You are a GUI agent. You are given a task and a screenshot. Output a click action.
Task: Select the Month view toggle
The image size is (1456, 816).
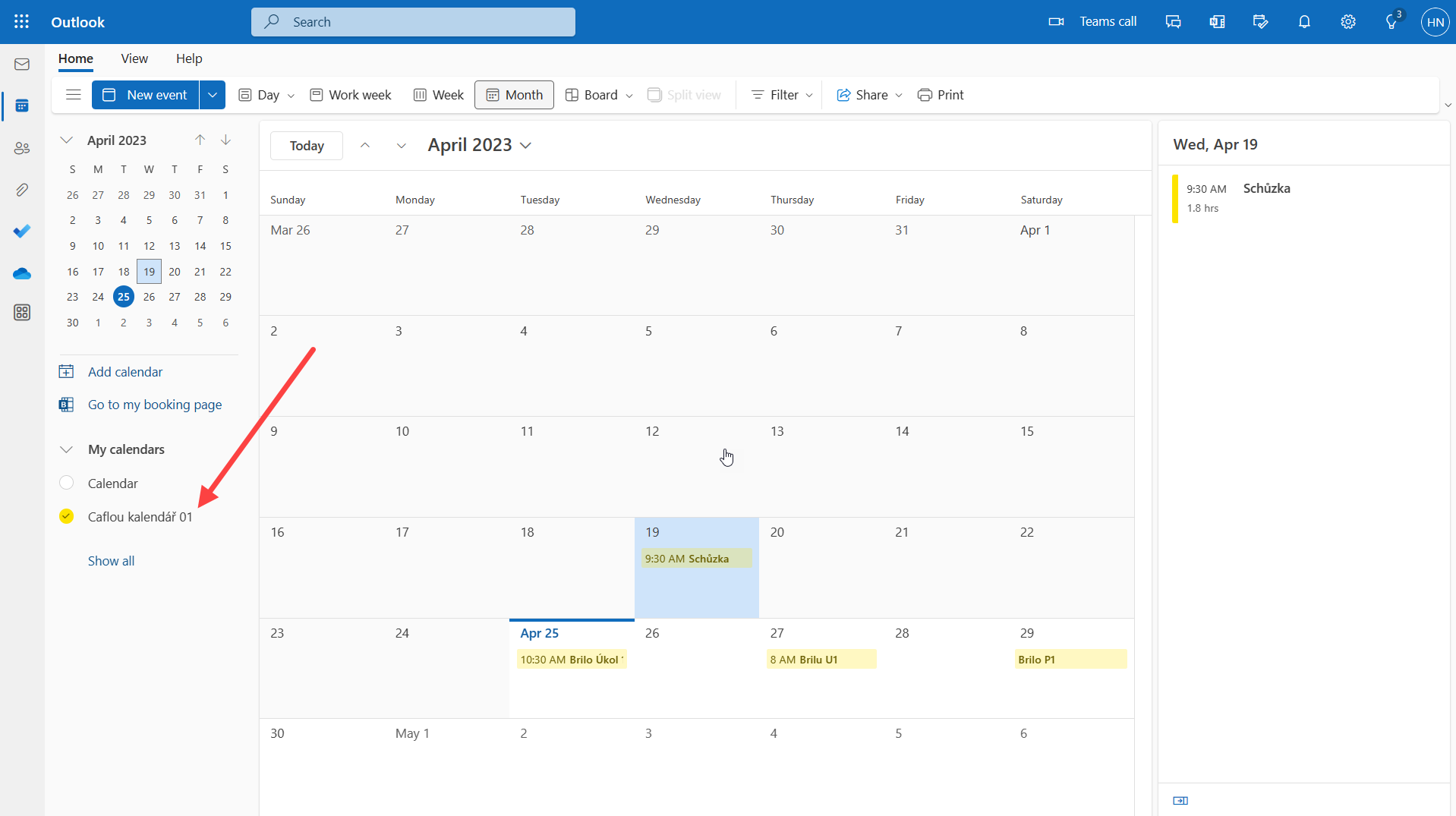coord(514,95)
